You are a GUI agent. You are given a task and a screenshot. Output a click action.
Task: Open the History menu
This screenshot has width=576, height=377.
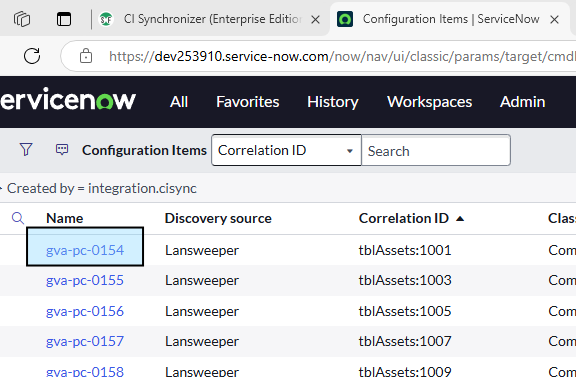pos(333,102)
